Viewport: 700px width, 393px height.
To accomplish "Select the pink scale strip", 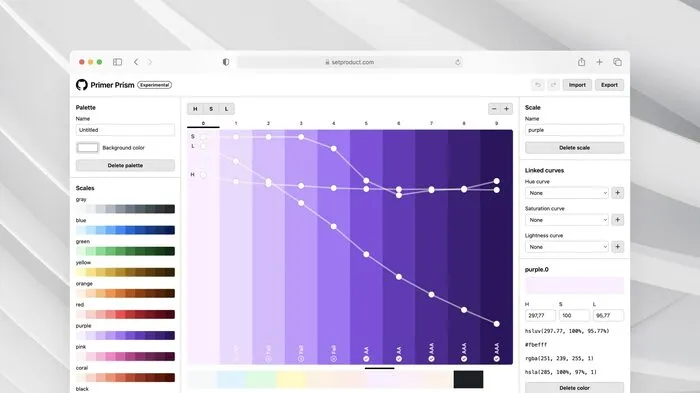I will [125, 356].
